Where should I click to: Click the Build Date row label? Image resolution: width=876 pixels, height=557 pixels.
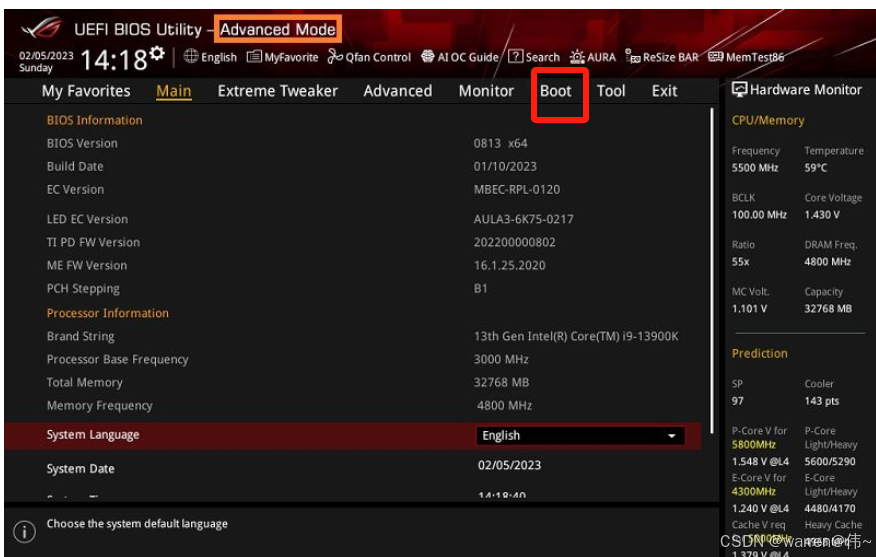(75, 166)
